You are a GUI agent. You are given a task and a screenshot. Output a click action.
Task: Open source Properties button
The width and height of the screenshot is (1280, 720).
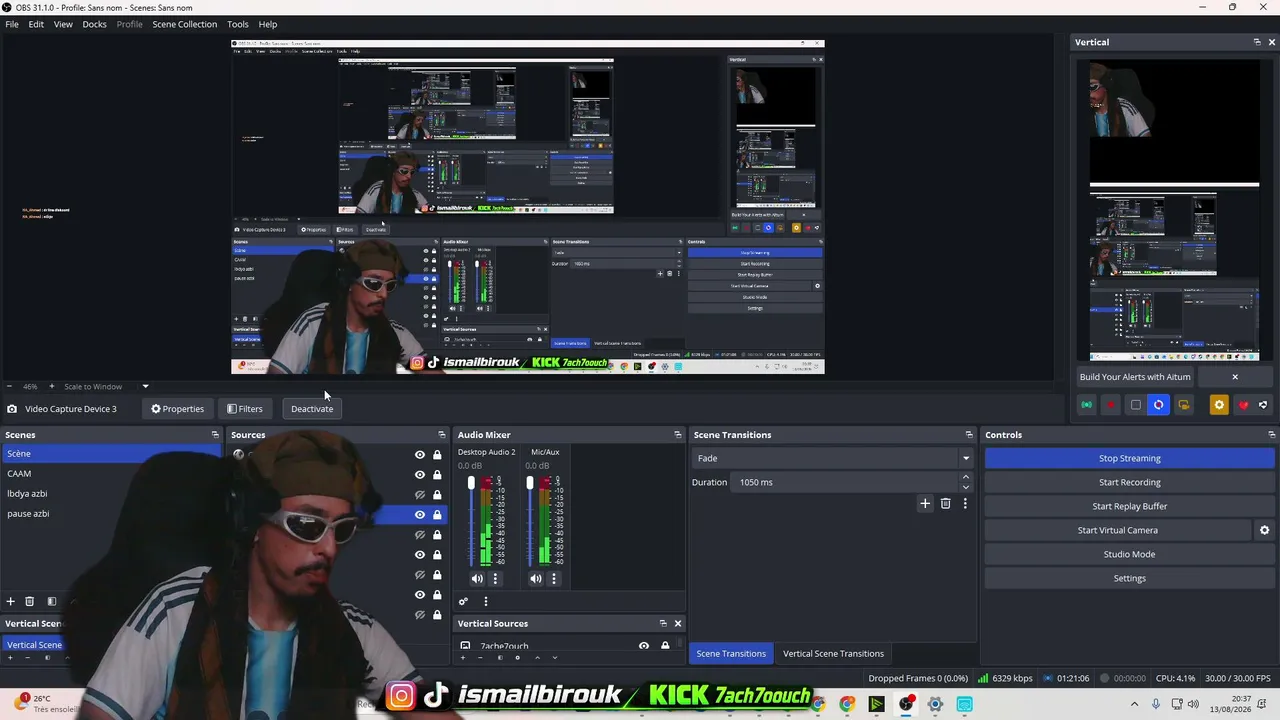coord(177,408)
